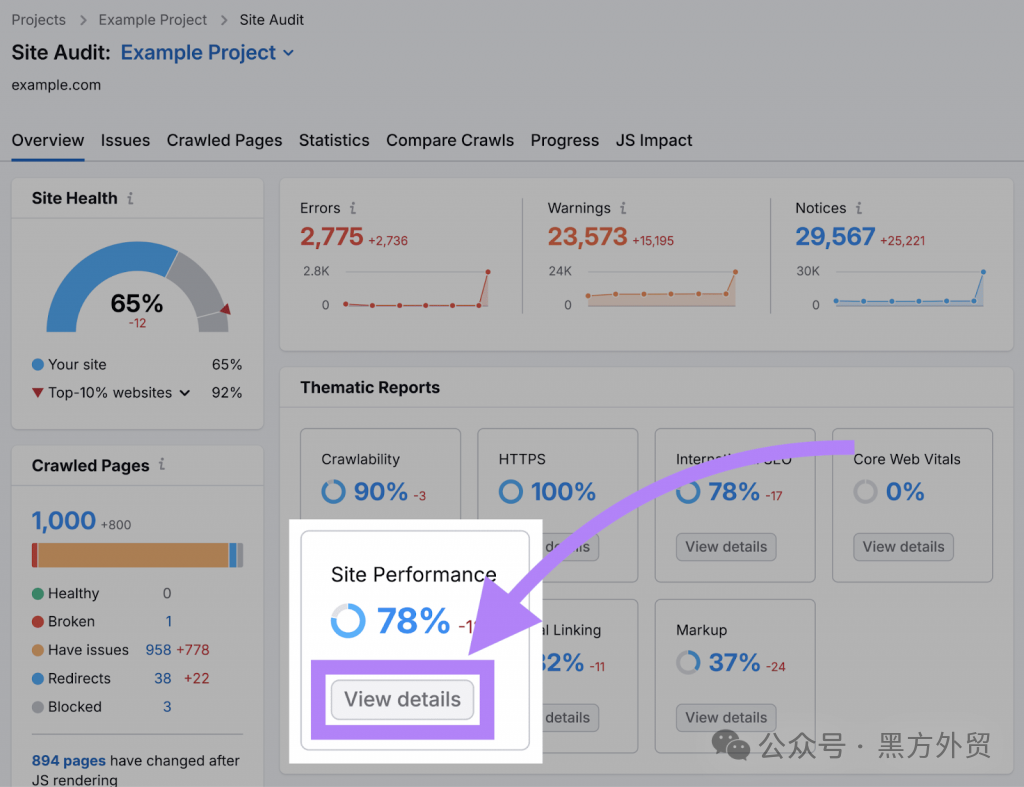Show the Errors info tooltip icon
The width and height of the screenshot is (1024, 787).
click(x=353, y=208)
